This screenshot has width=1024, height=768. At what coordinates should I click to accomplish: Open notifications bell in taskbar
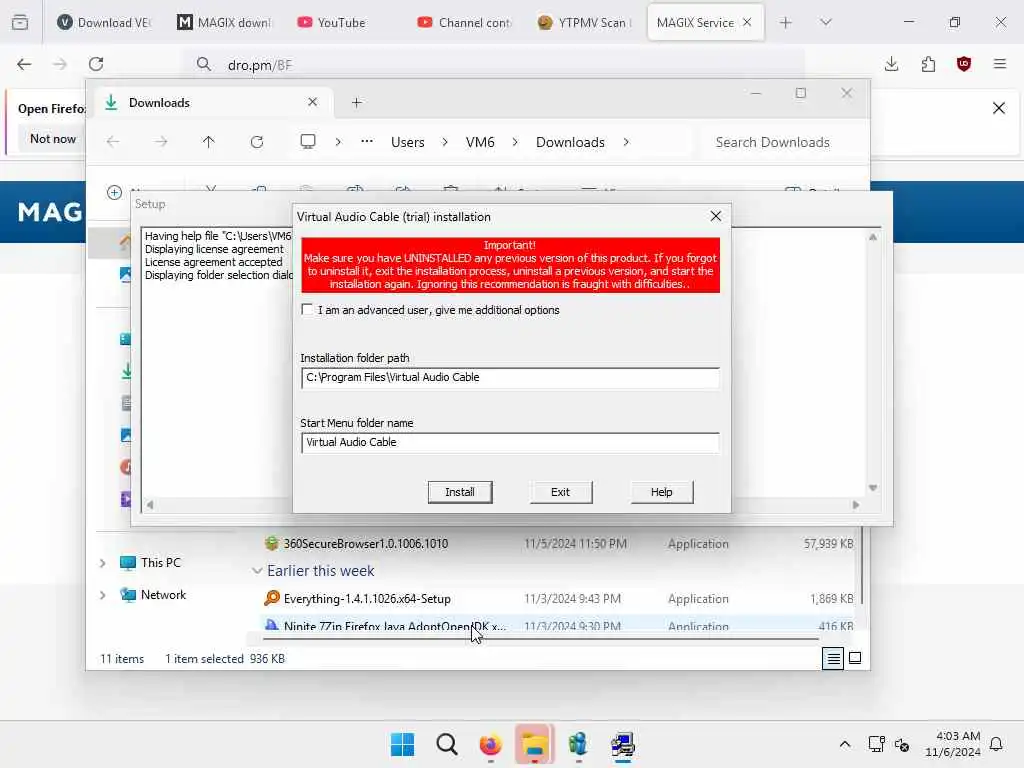click(996, 744)
